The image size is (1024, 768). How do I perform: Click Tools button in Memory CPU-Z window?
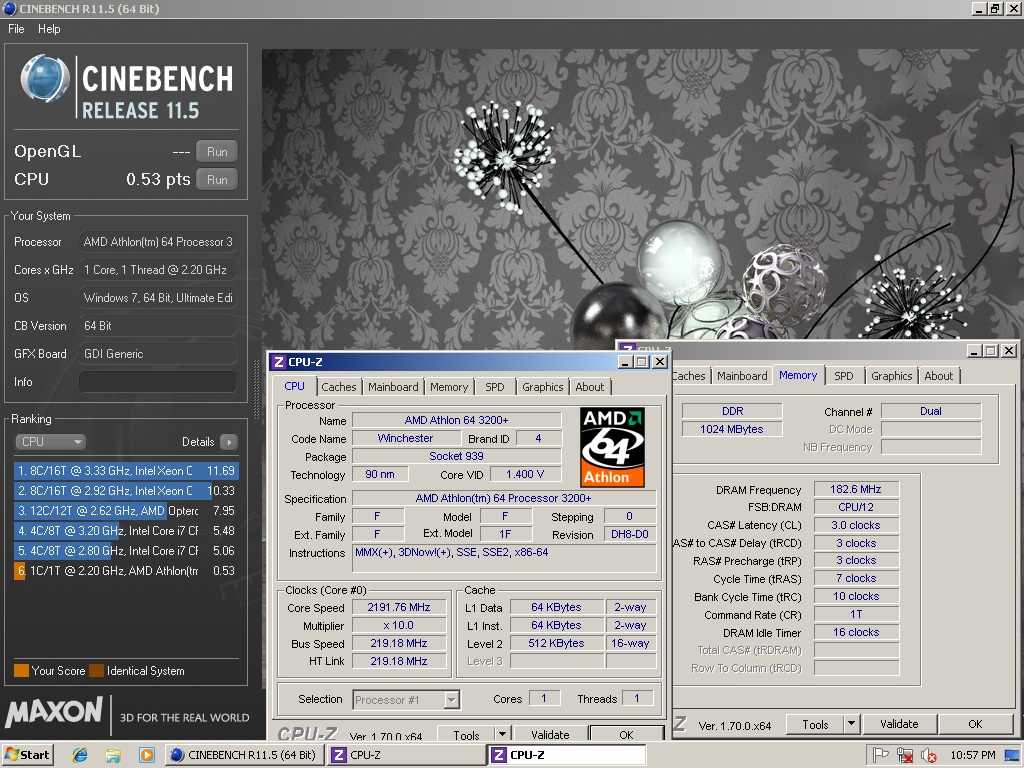(x=814, y=724)
